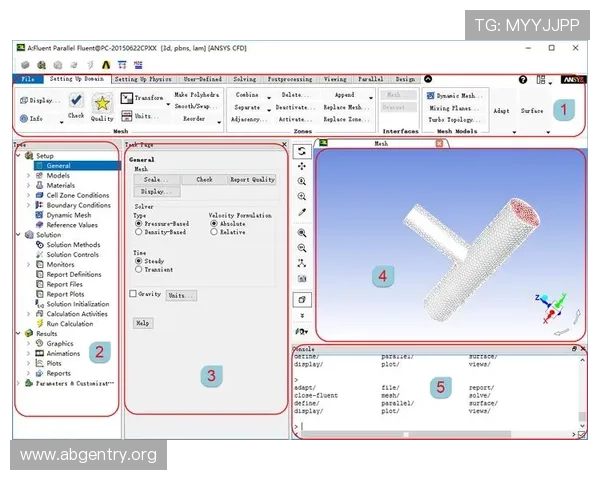600x480 pixels.
Task: Click the Transform icon in ribbon
Action: tap(126, 98)
